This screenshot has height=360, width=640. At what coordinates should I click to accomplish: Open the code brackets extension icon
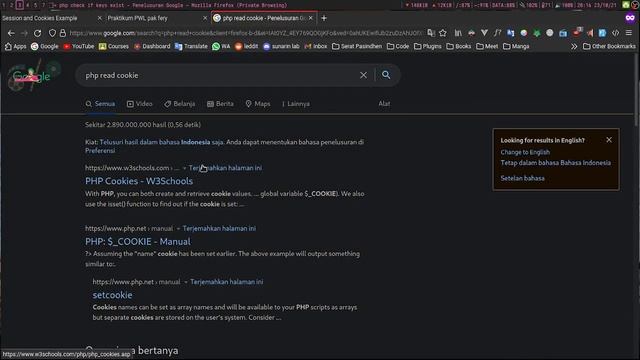616,33
